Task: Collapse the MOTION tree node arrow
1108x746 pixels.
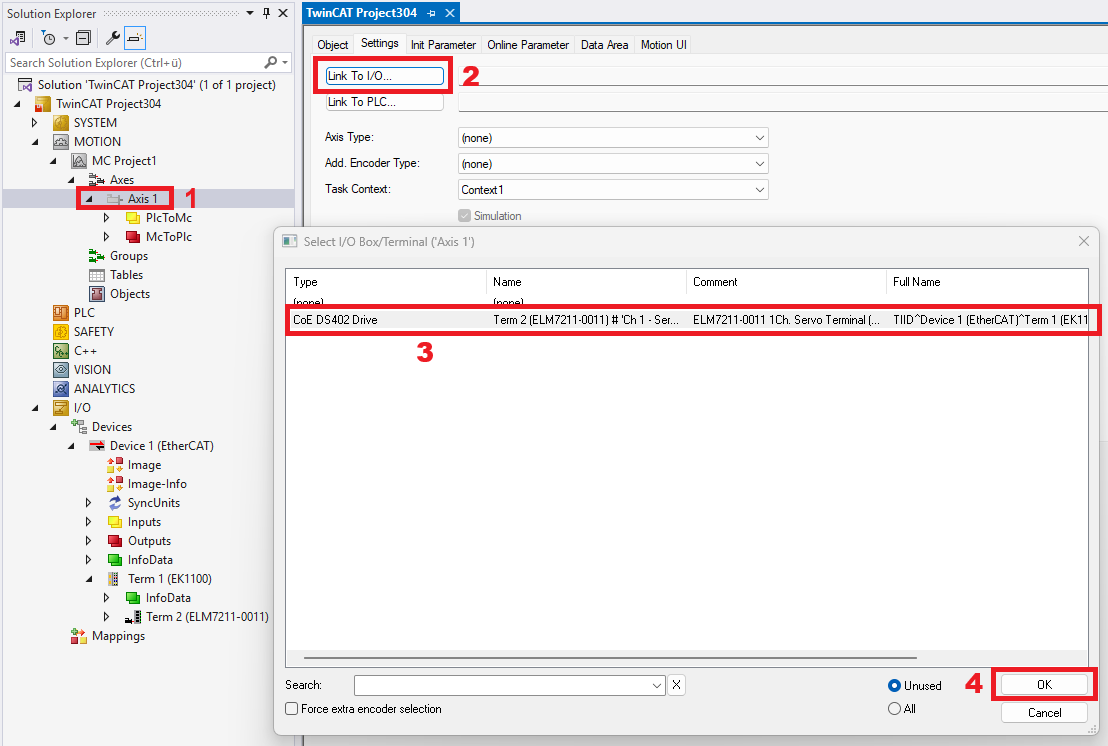Action: tap(35, 142)
